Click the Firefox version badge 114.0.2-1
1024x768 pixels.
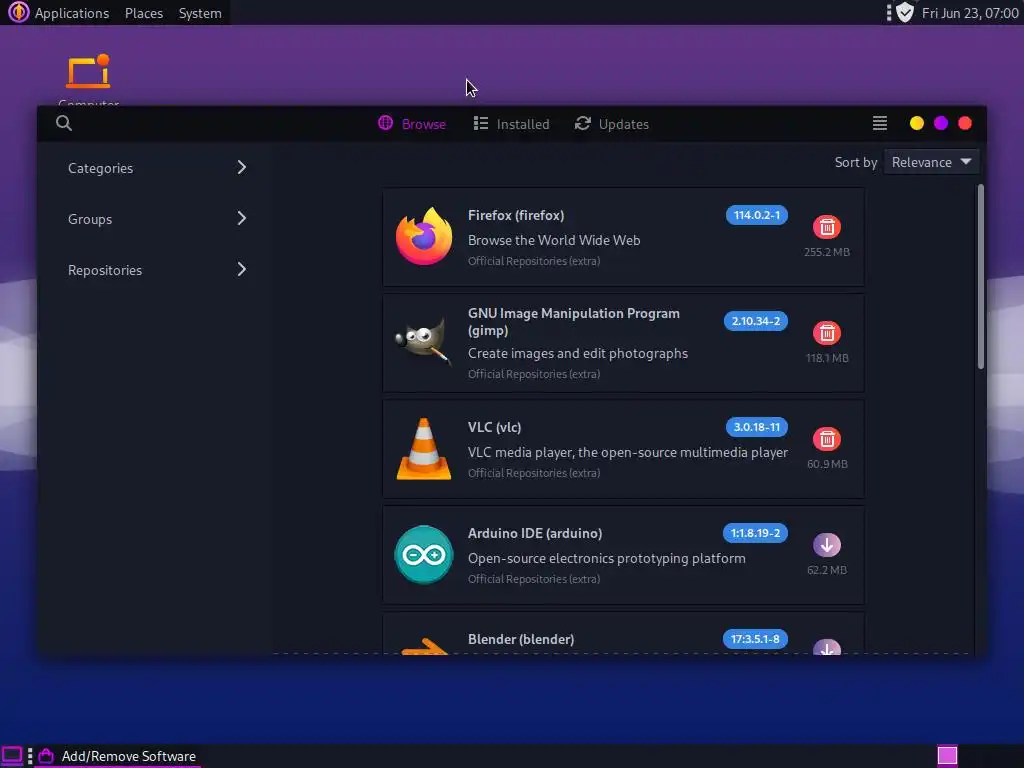pos(756,215)
